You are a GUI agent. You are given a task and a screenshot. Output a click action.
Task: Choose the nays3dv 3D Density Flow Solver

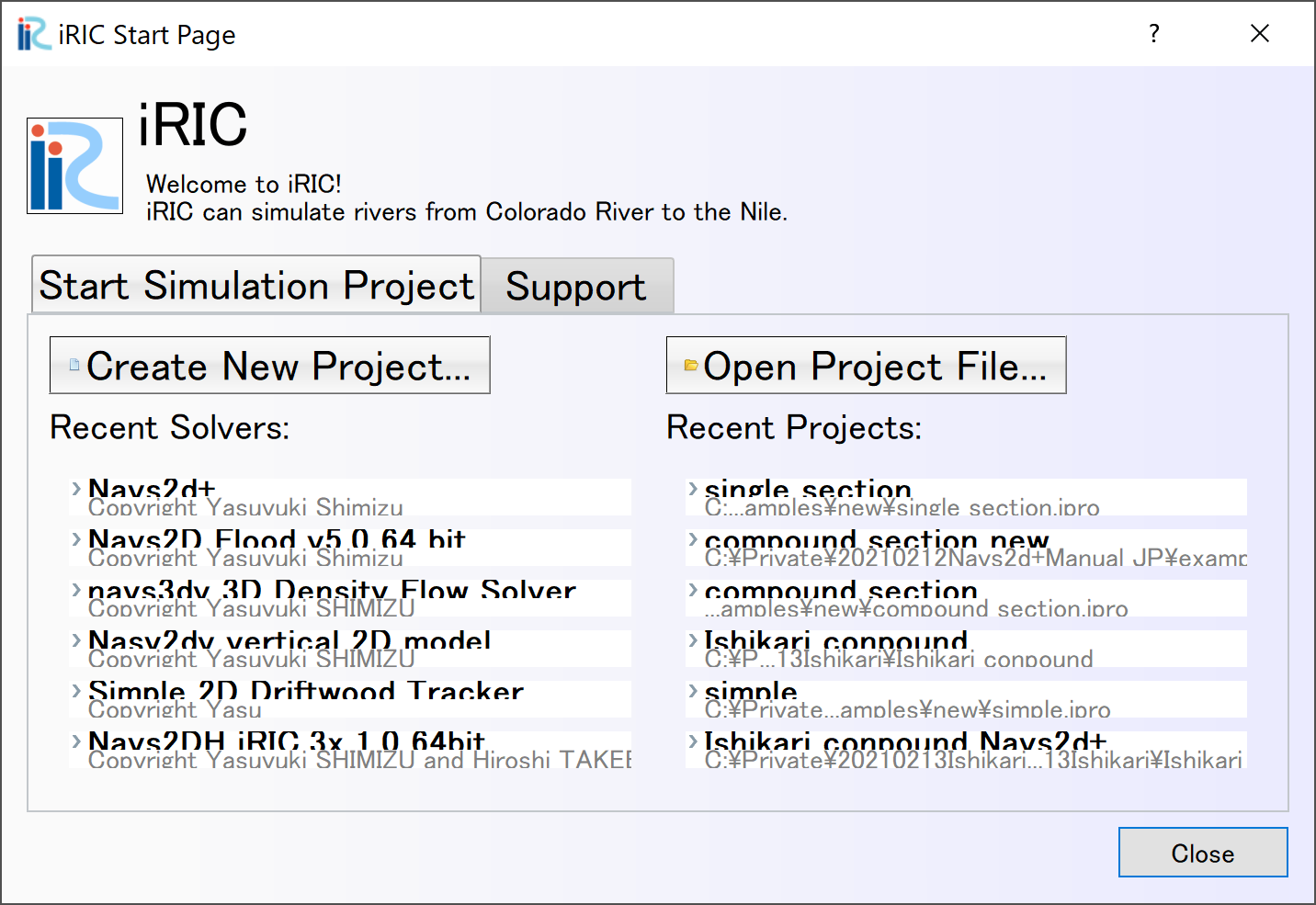click(350, 598)
